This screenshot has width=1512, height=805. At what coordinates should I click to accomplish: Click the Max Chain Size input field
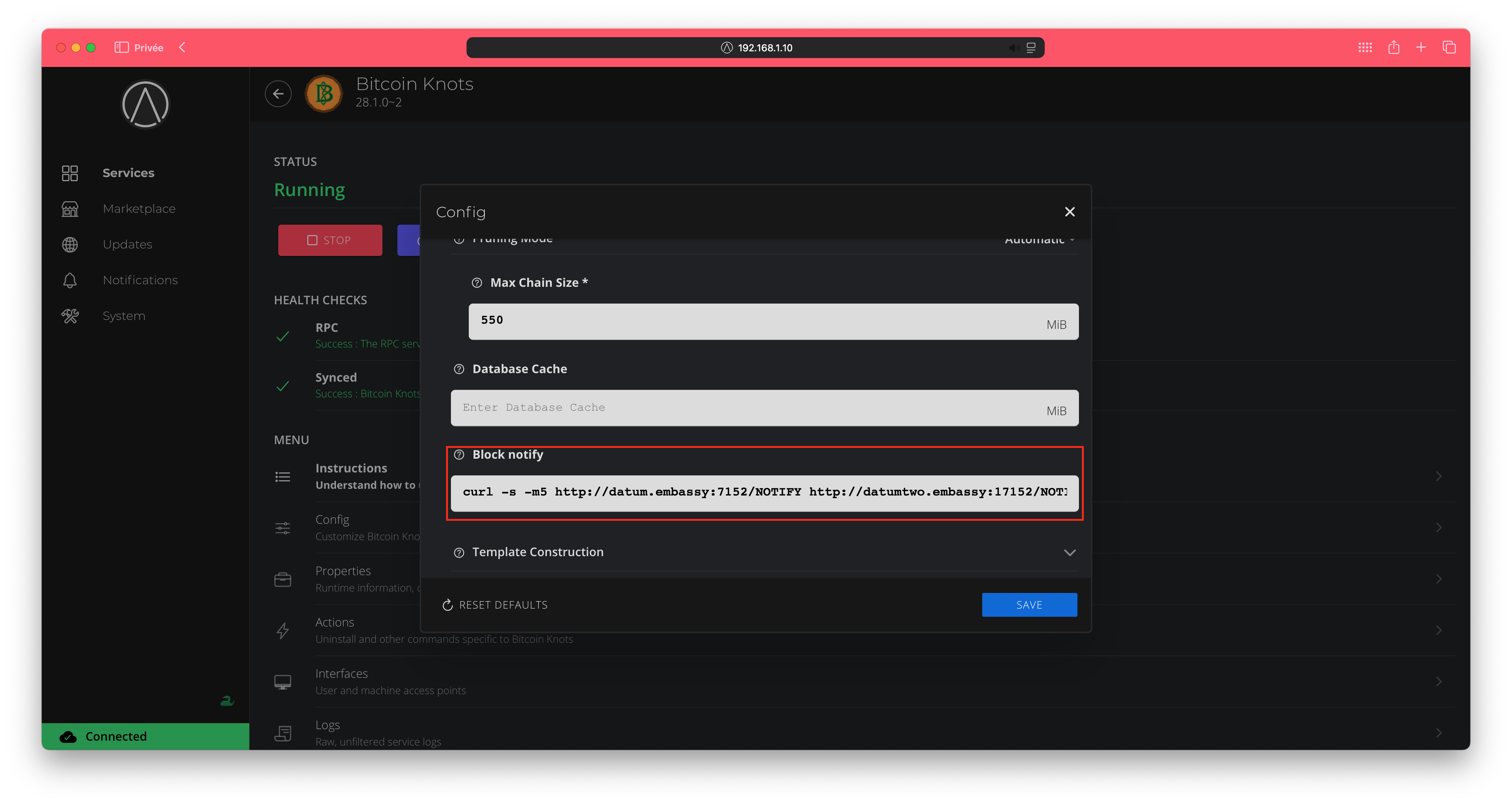(x=773, y=321)
